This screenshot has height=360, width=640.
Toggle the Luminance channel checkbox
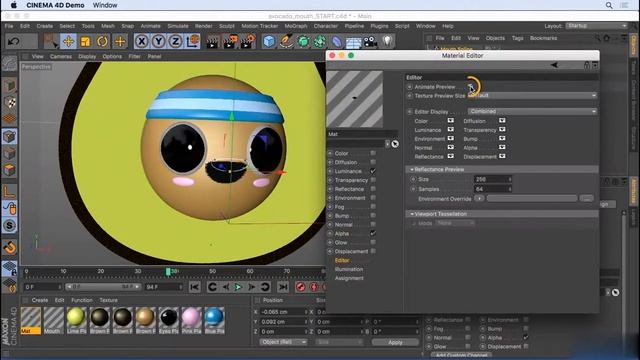point(373,171)
